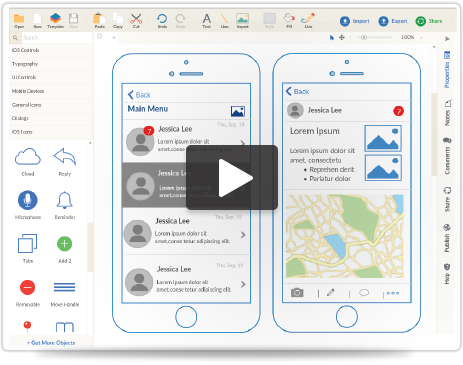Open the Properties side tab
The width and height of the screenshot is (463, 365).
(x=447, y=70)
